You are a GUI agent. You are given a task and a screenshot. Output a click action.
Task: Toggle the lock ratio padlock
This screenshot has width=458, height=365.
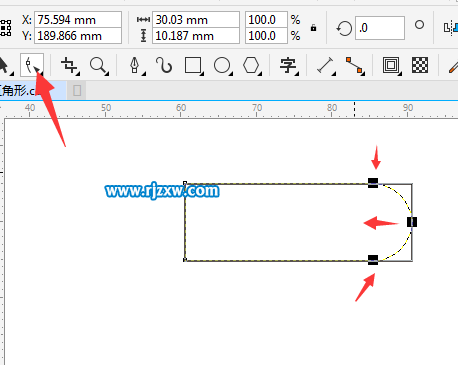coord(313,28)
